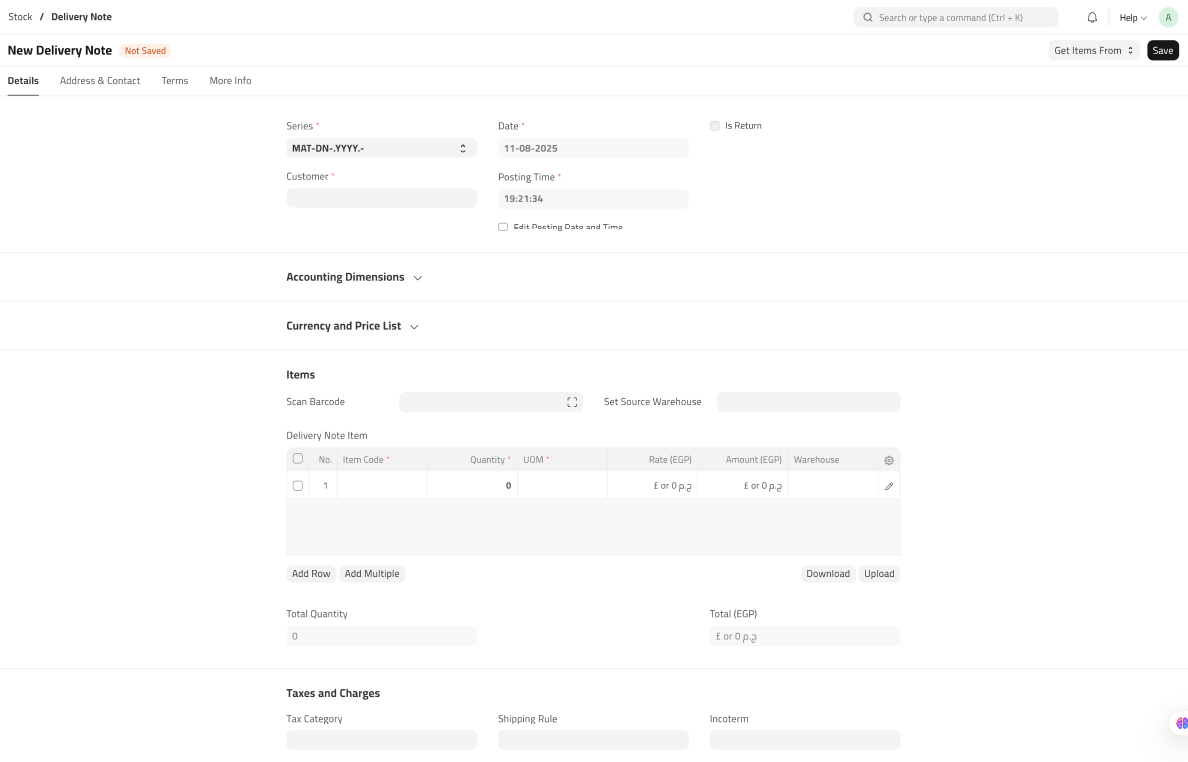Image resolution: width=1188 pixels, height=762 pixels.
Task: Open the Help menu
Action: pyautogui.click(x=1133, y=18)
